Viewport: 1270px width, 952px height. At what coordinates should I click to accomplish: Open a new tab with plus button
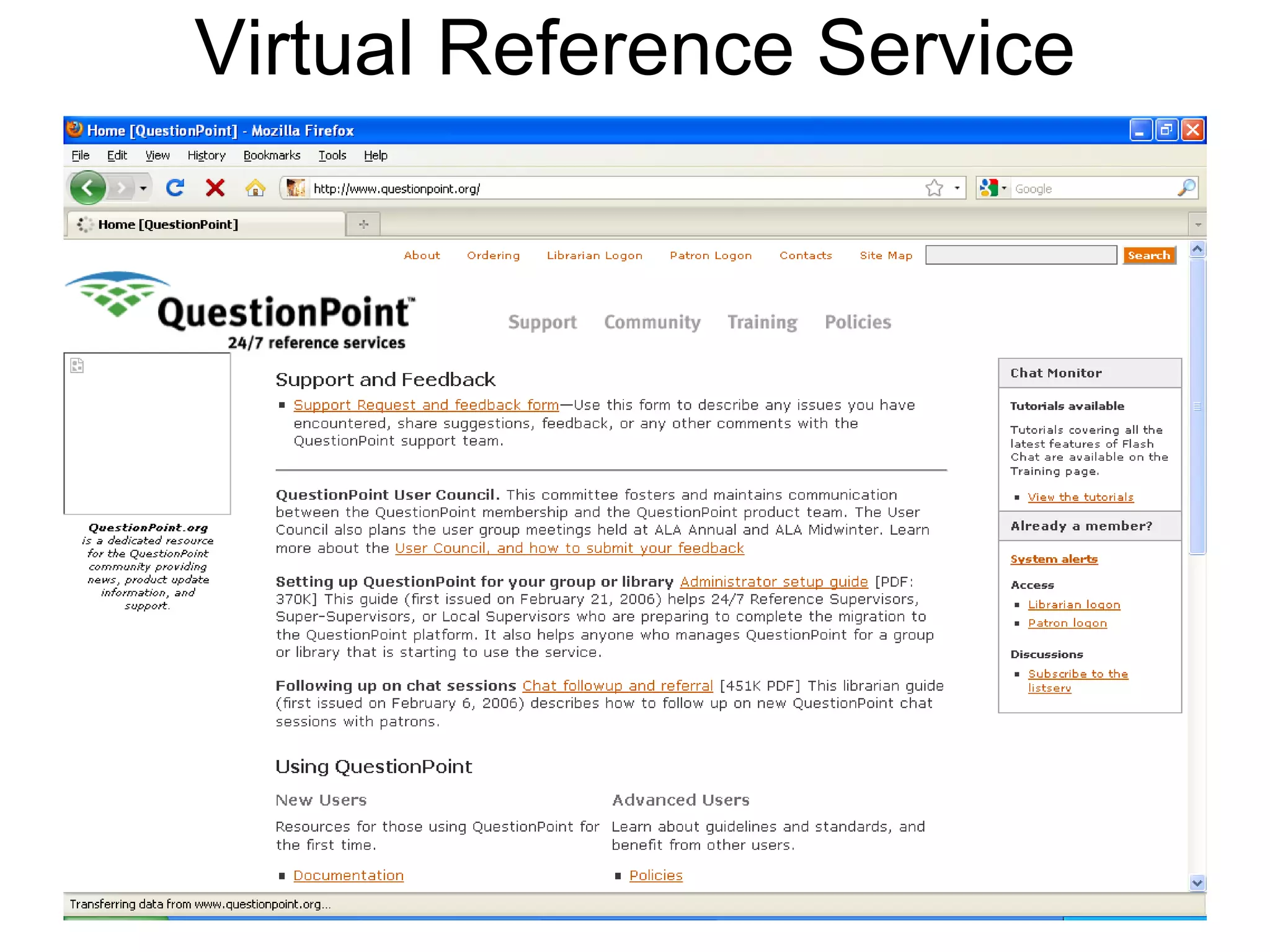[x=364, y=224]
